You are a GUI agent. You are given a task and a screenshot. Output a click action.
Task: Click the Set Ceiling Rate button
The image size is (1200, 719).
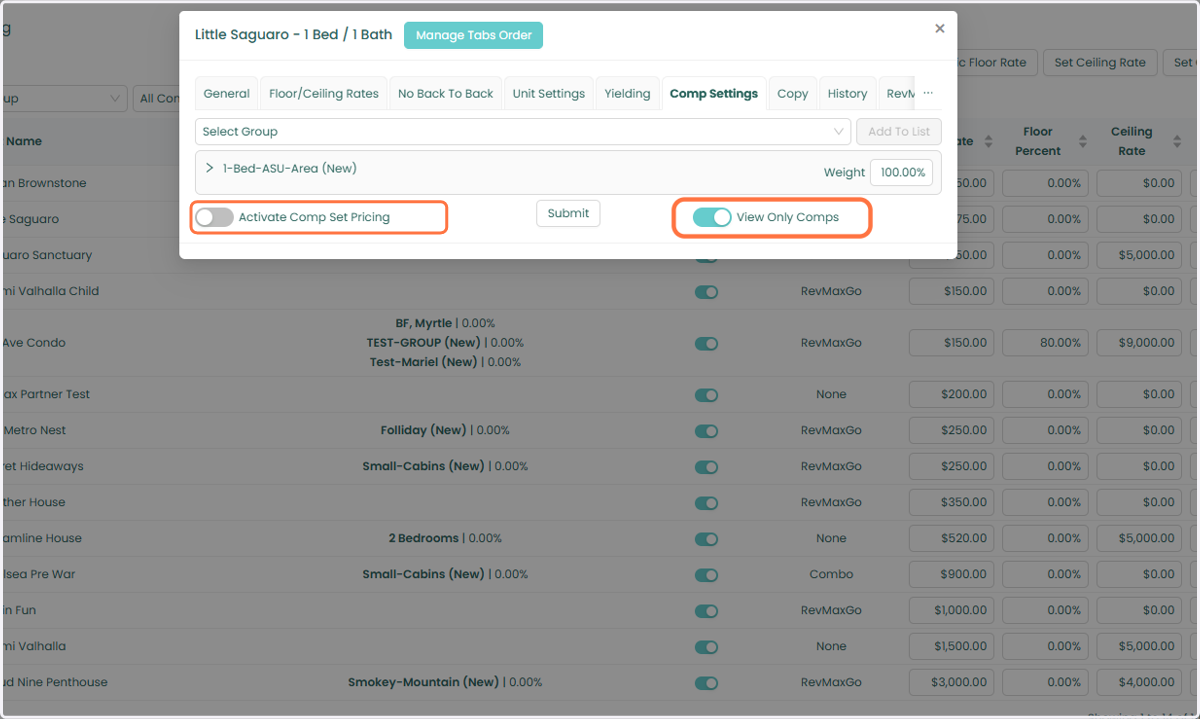click(x=1100, y=62)
